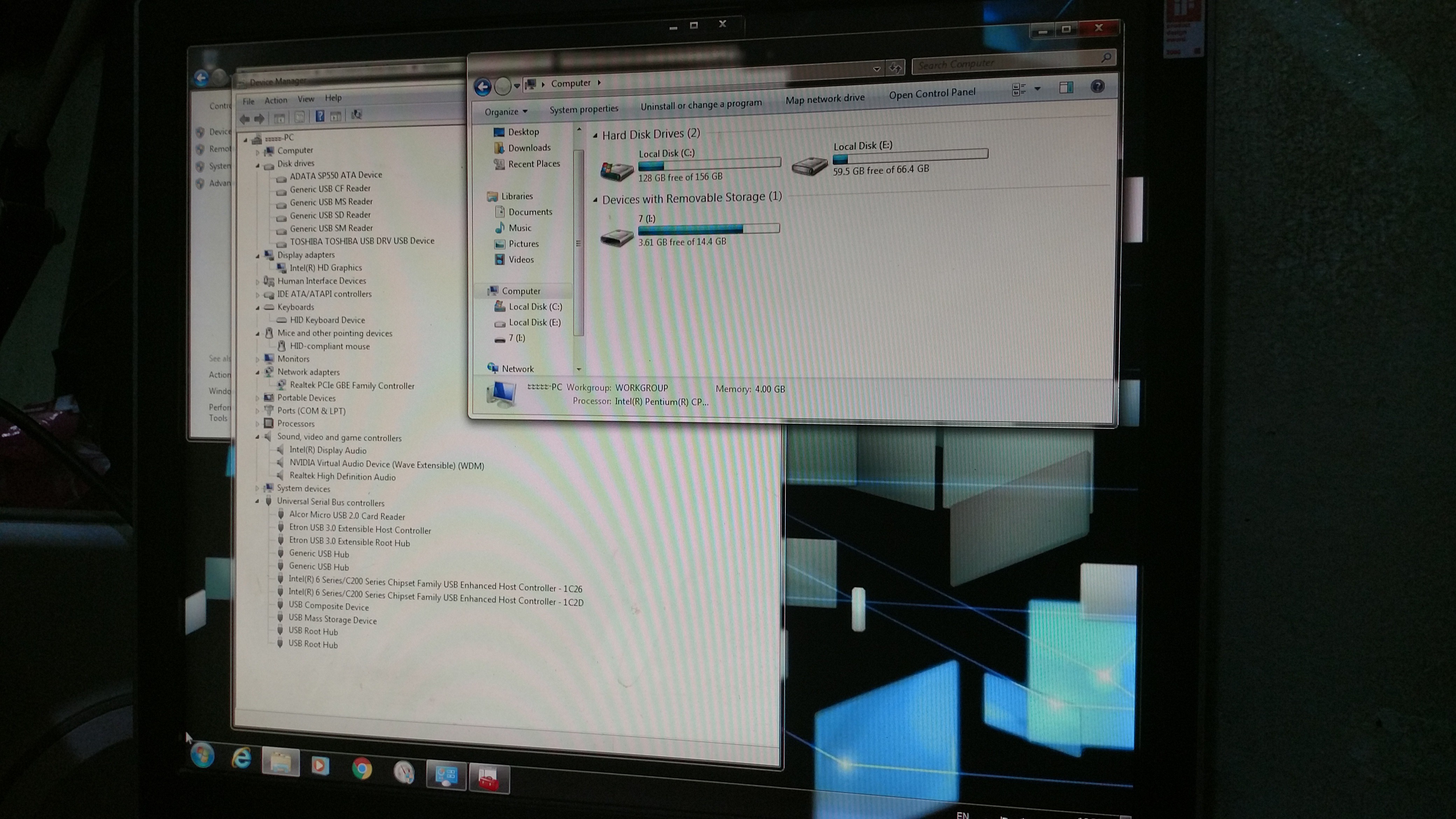Collapse the Disk drives tree node
This screenshot has width=1456, height=819.
(x=258, y=165)
